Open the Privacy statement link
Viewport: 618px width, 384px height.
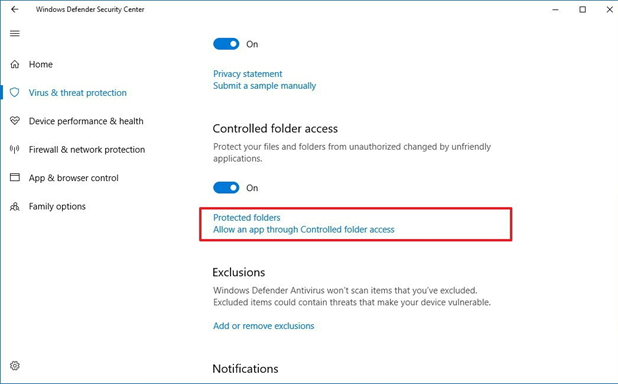click(248, 74)
